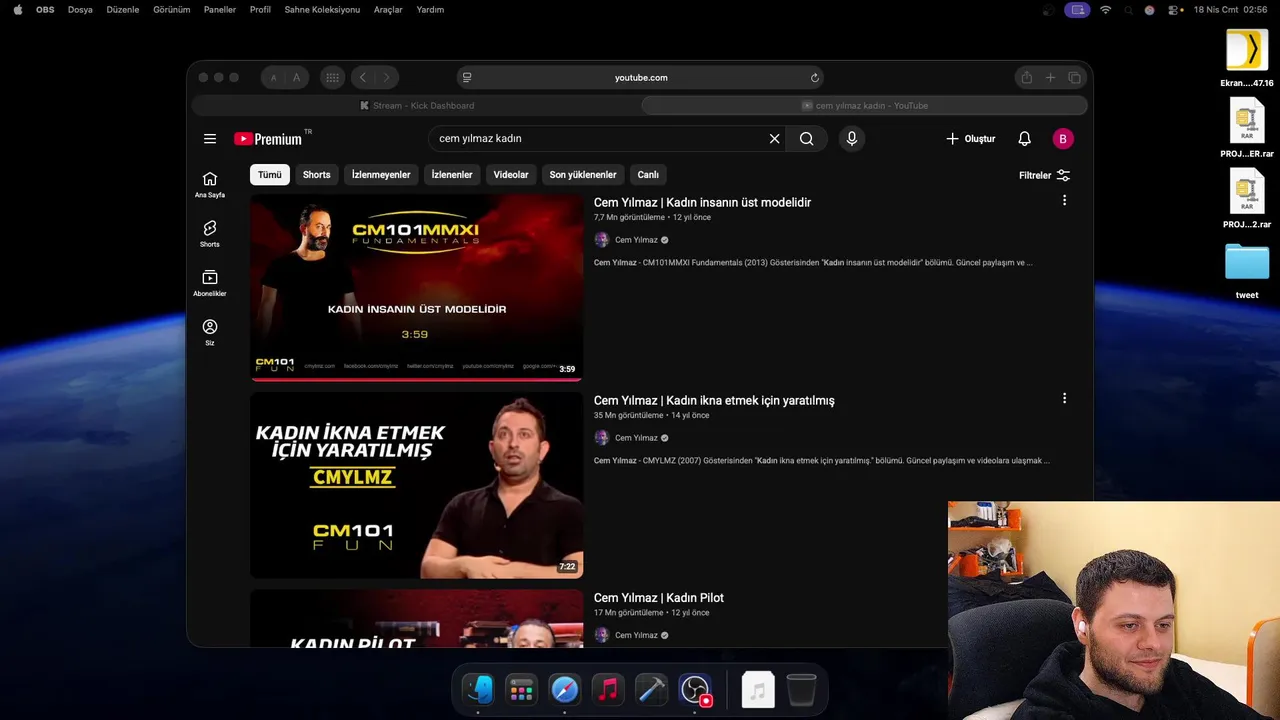This screenshot has width=1280, height=720.
Task: Open the 'Cem Yılmaz | Kadın Pilot' video title
Action: pyautogui.click(x=659, y=598)
